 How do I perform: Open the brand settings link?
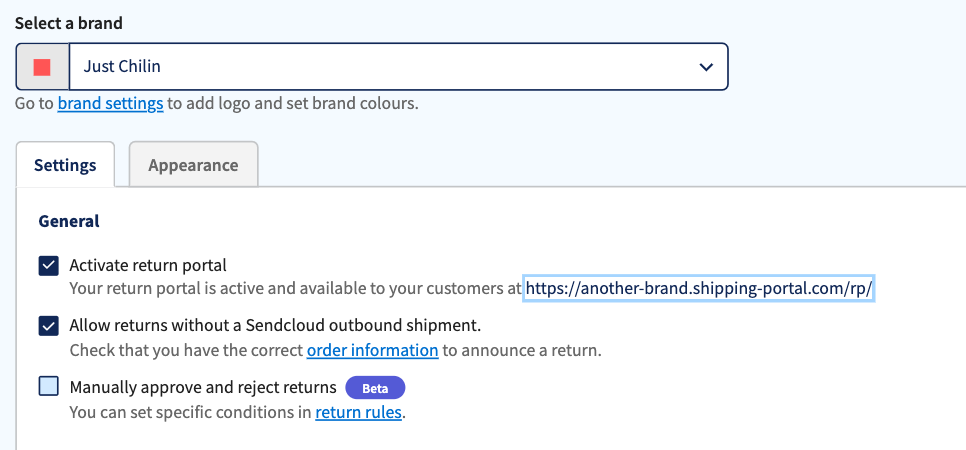(x=110, y=103)
